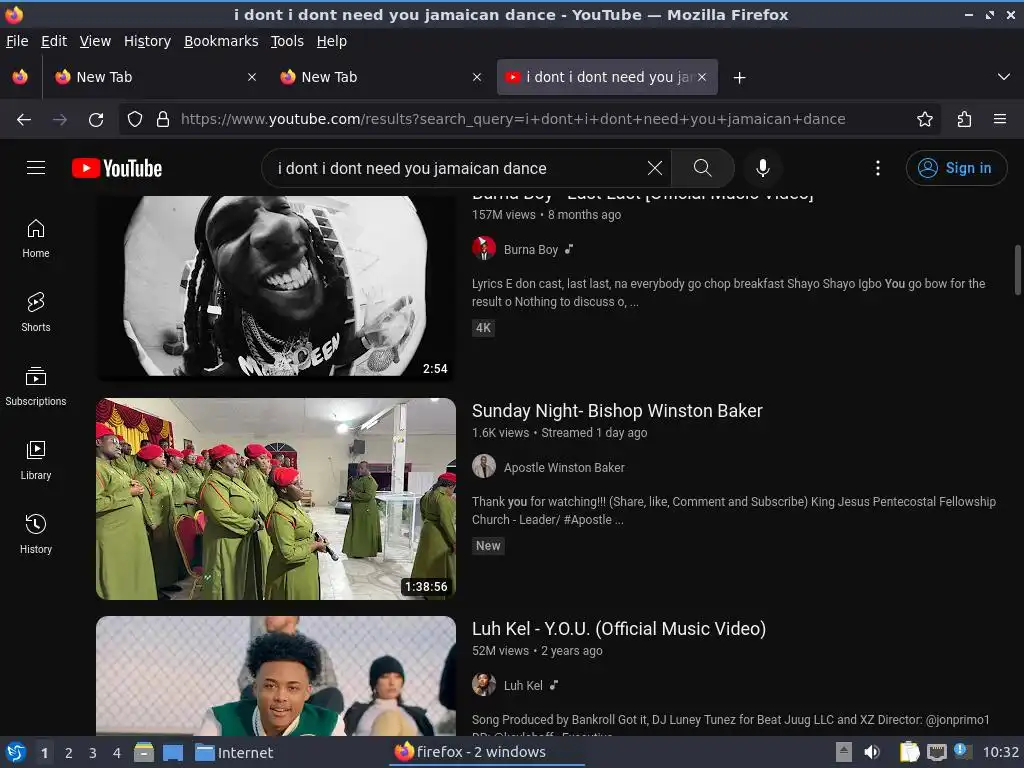This screenshot has width=1024, height=768.
Task: Open the Tools menu
Action: [x=287, y=41]
